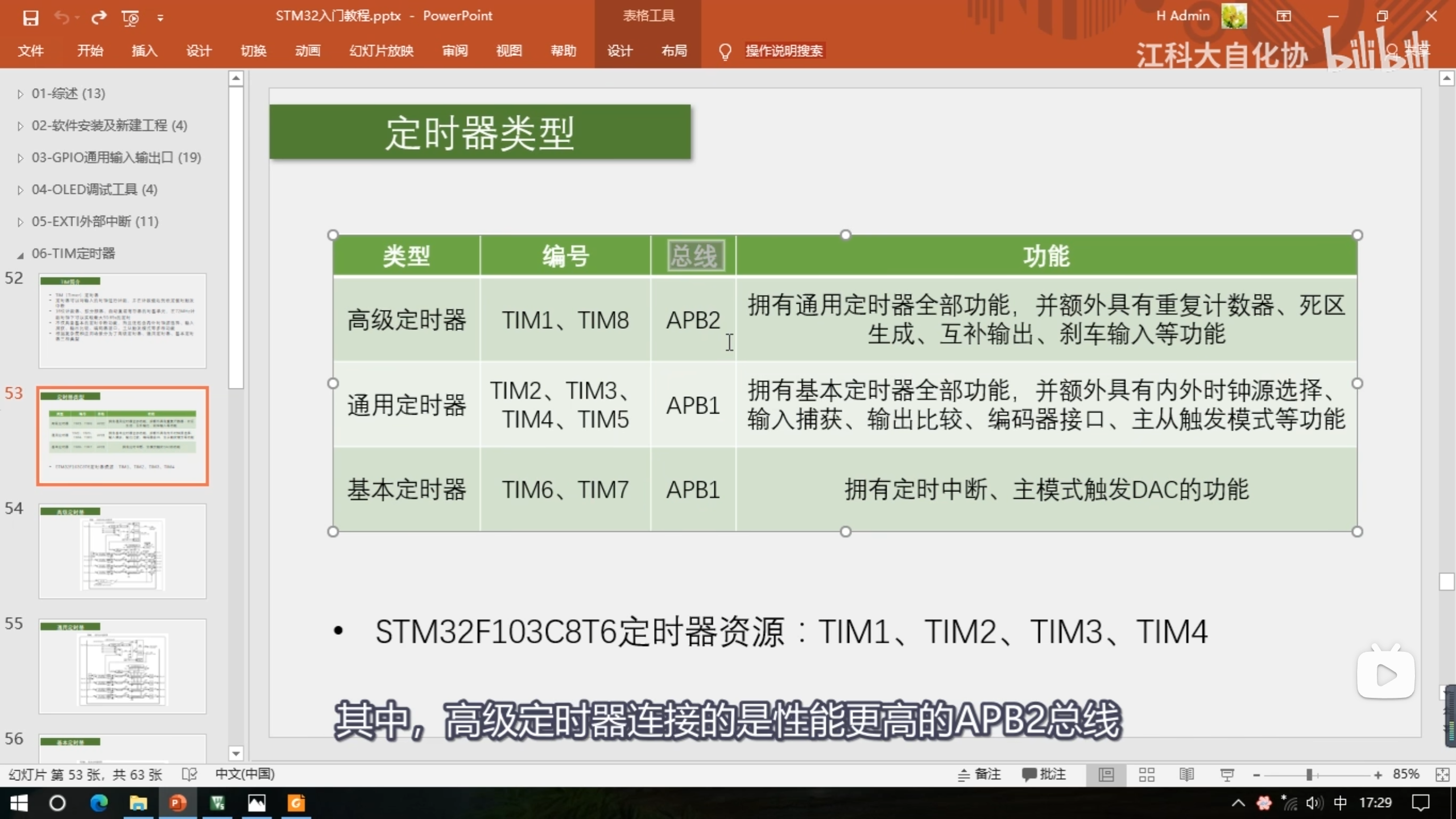
Task: Launch Slide Show view from status bar
Action: (x=1227, y=775)
